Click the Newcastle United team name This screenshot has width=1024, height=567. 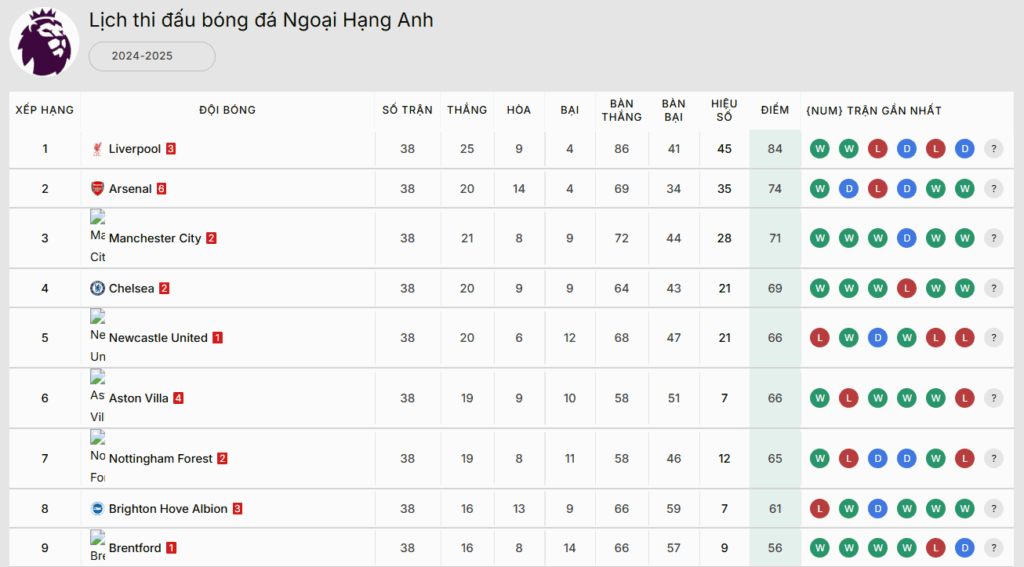point(158,338)
